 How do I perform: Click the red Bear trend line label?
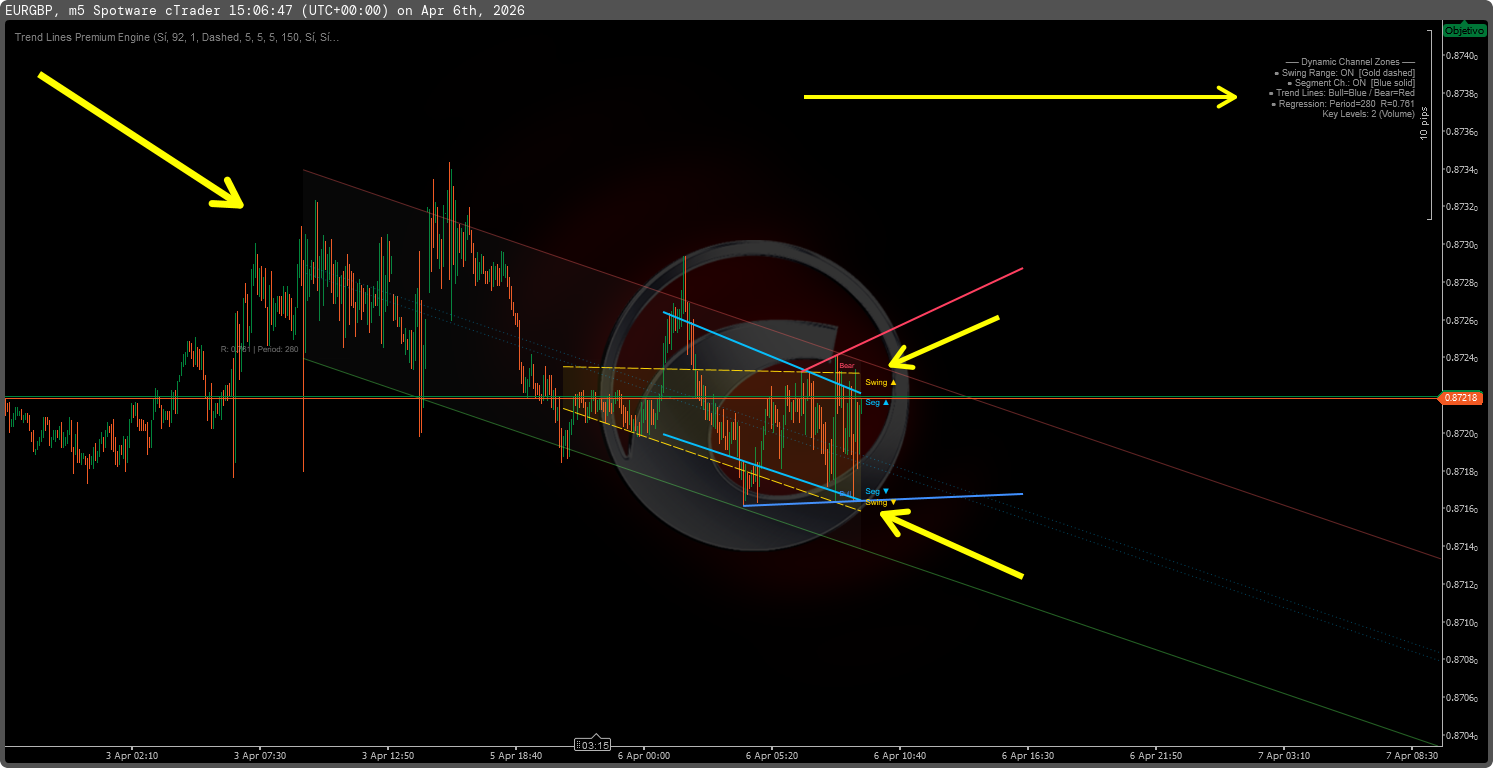[x=846, y=366]
